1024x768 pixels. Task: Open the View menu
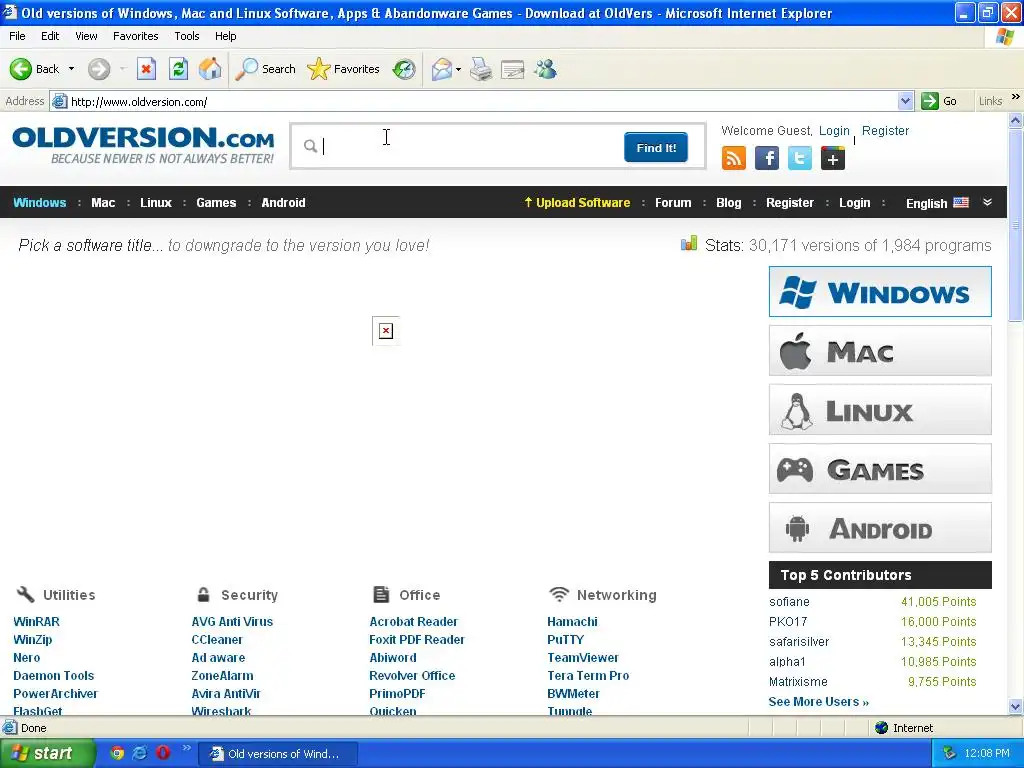(86, 36)
